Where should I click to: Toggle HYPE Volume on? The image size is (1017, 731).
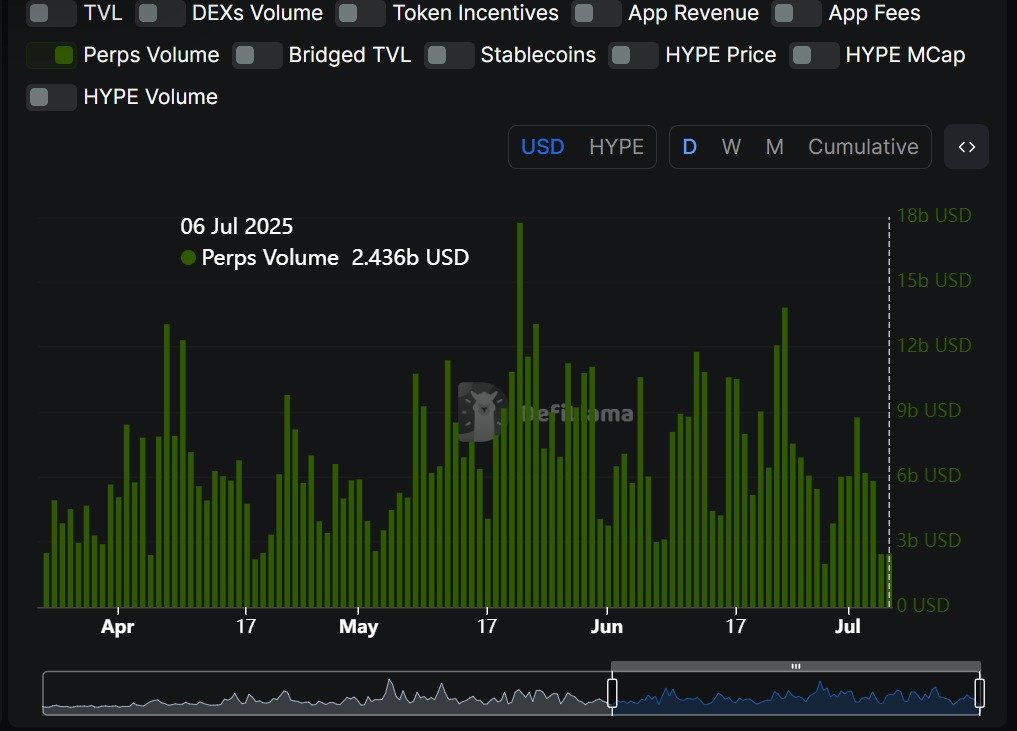51,97
